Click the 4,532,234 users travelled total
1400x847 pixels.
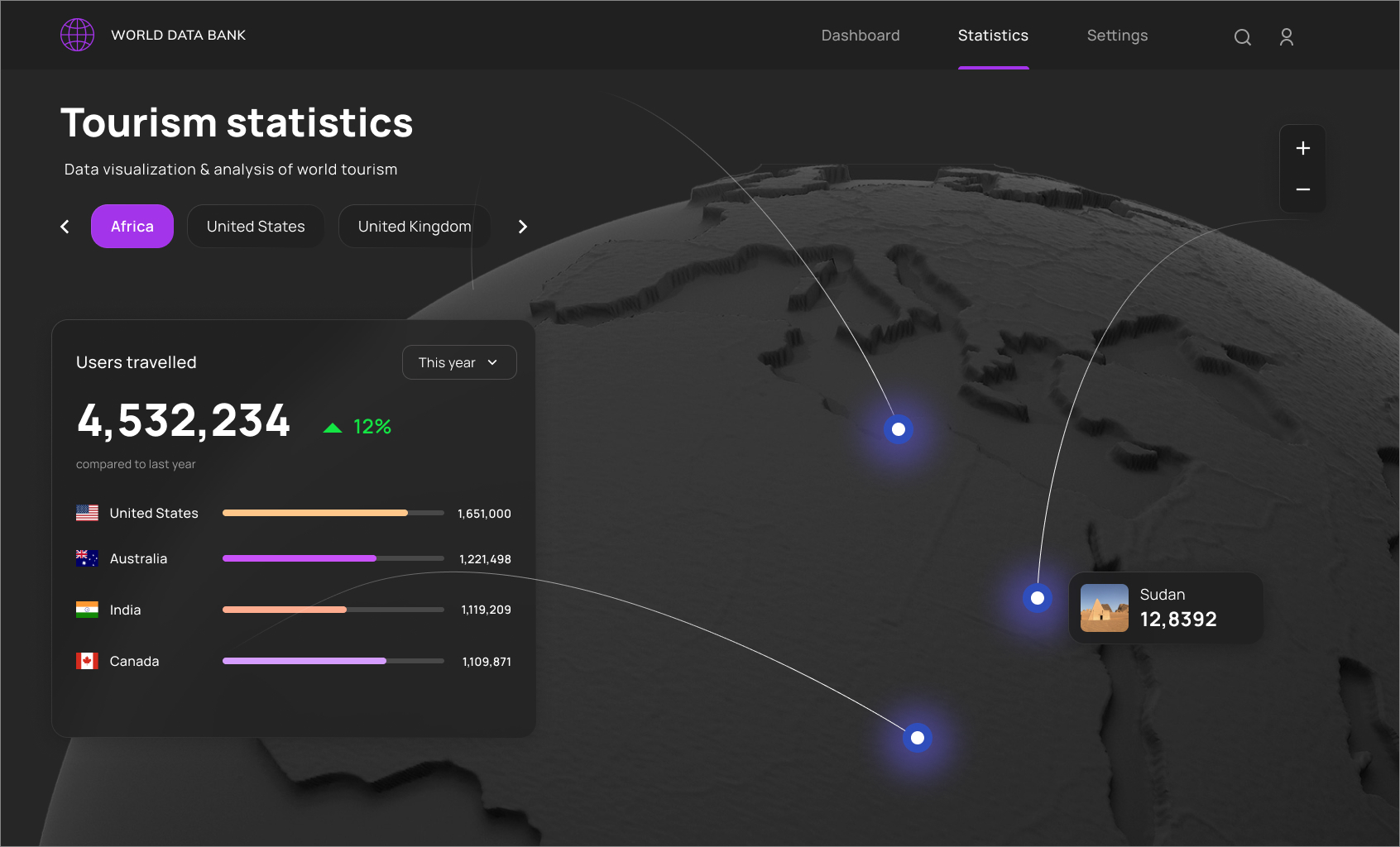(184, 421)
